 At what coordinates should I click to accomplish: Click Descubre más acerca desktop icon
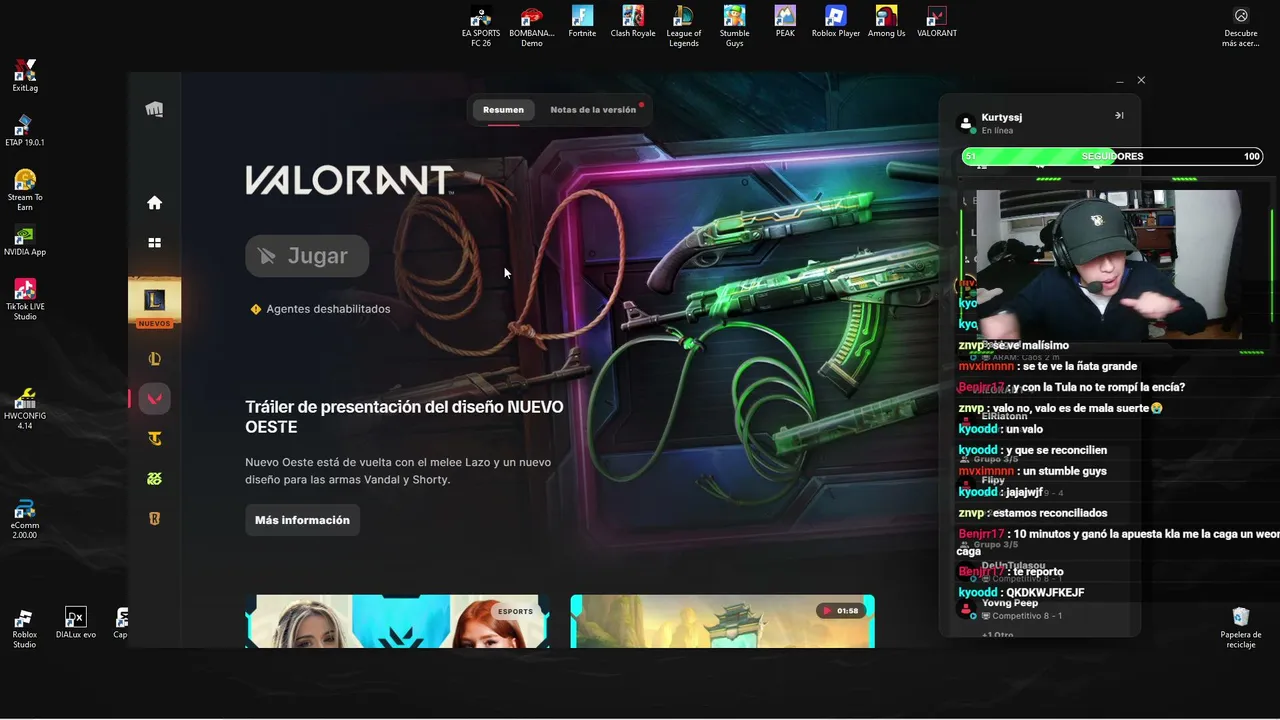(x=1241, y=27)
